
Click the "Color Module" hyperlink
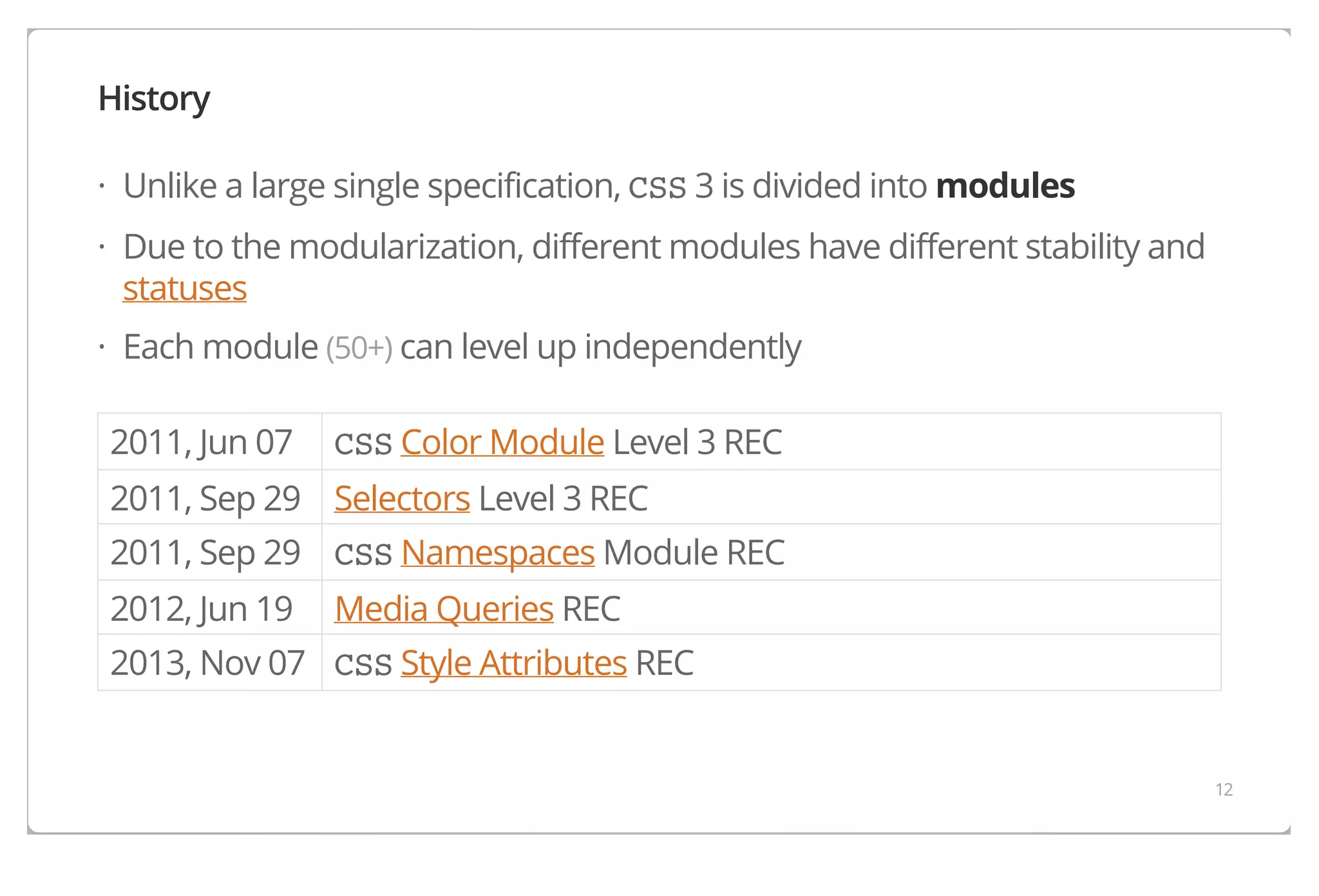[x=502, y=443]
